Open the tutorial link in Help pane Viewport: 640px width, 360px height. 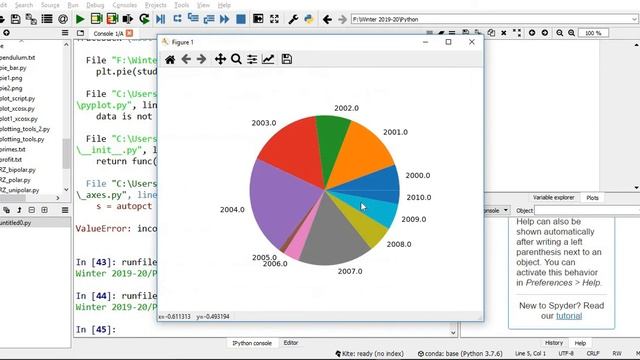click(569, 316)
